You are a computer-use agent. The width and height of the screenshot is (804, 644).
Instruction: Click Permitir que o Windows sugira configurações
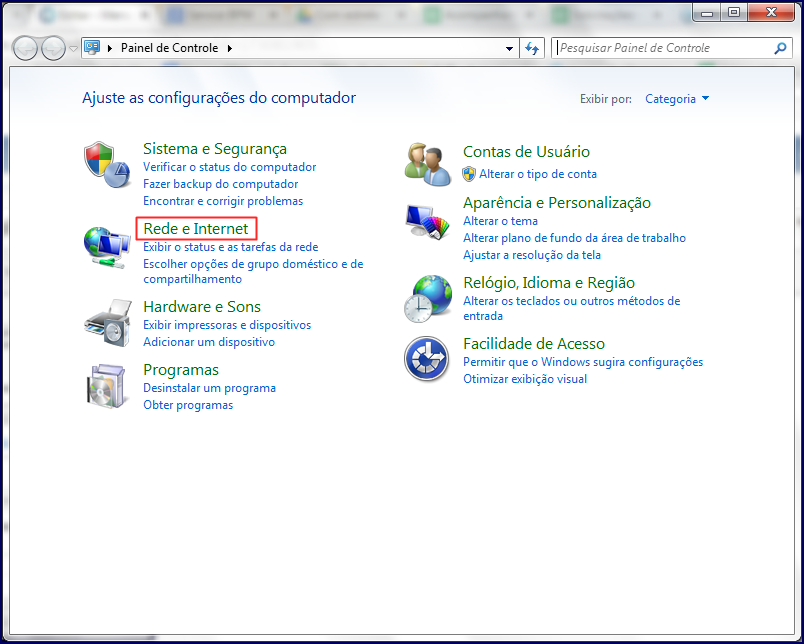coord(583,361)
